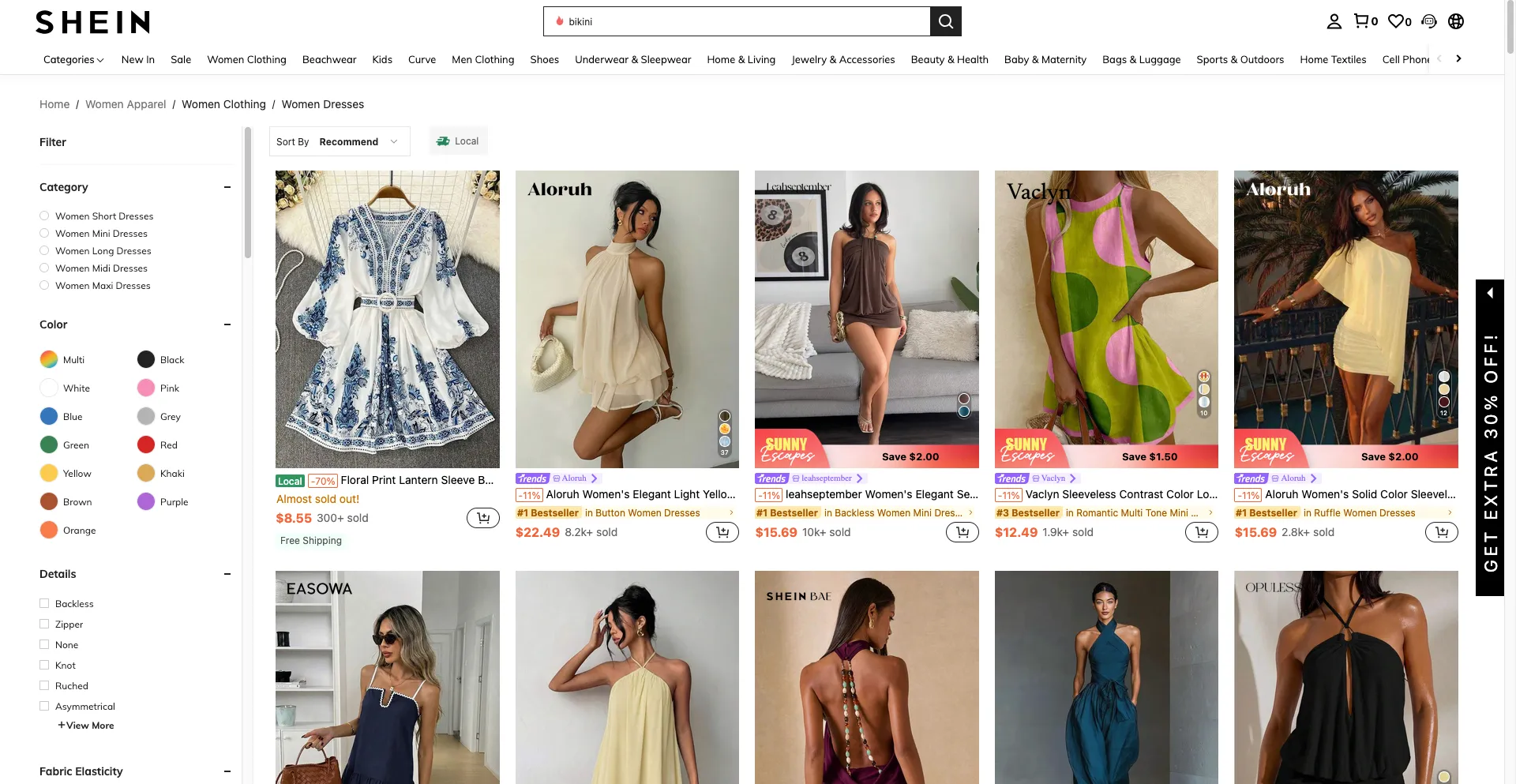Collapse the Color filter section
1516x784 pixels.
[x=227, y=324]
